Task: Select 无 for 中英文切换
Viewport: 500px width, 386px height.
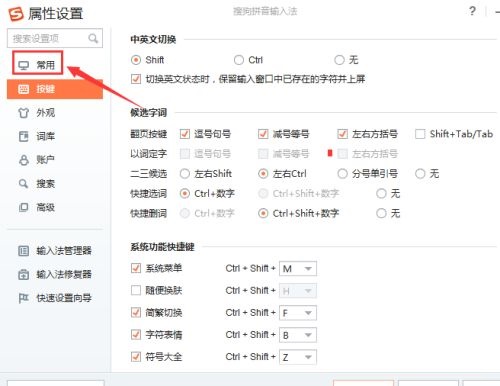Action: (x=339, y=60)
